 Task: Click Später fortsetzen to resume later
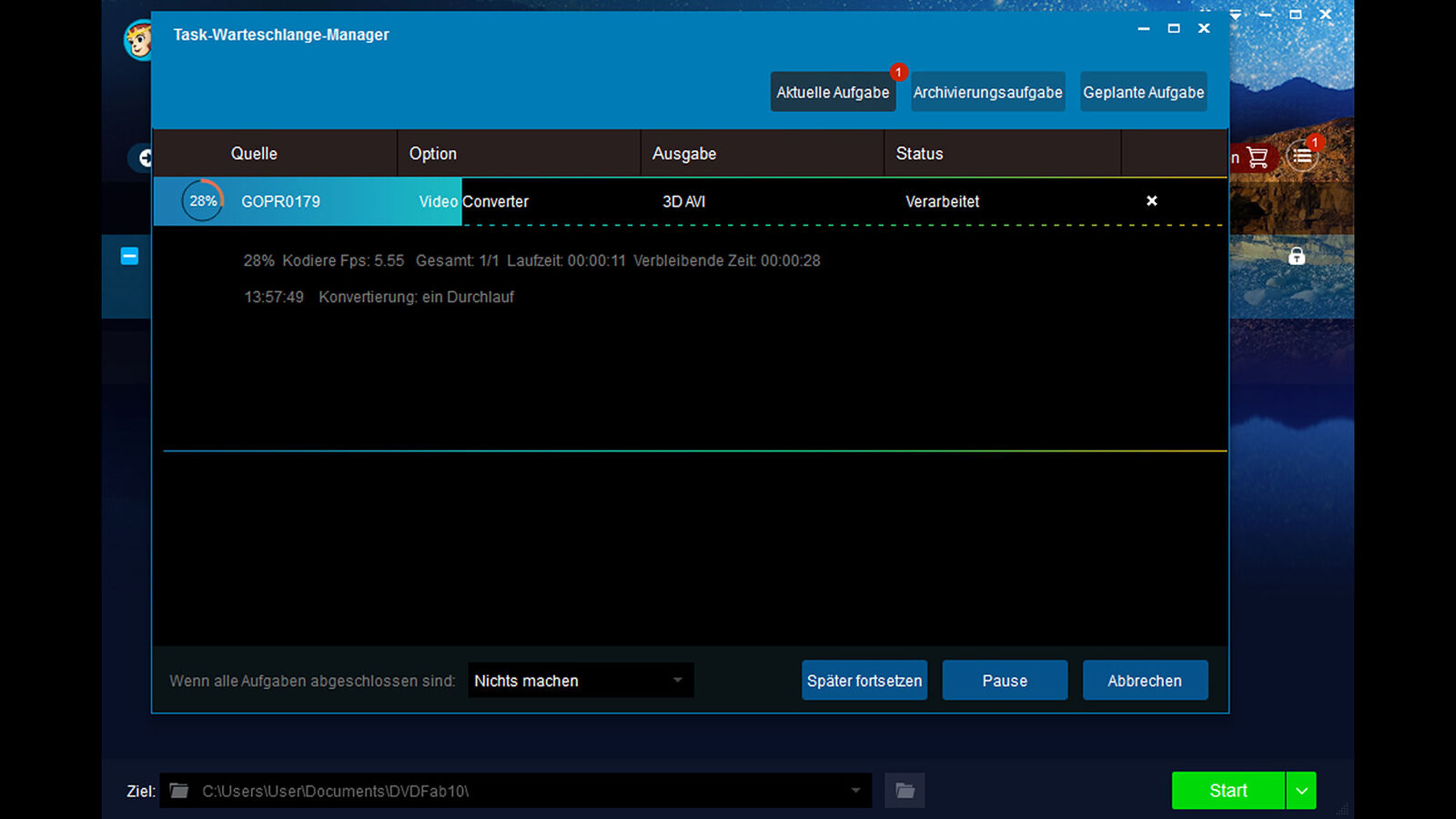coord(864,680)
